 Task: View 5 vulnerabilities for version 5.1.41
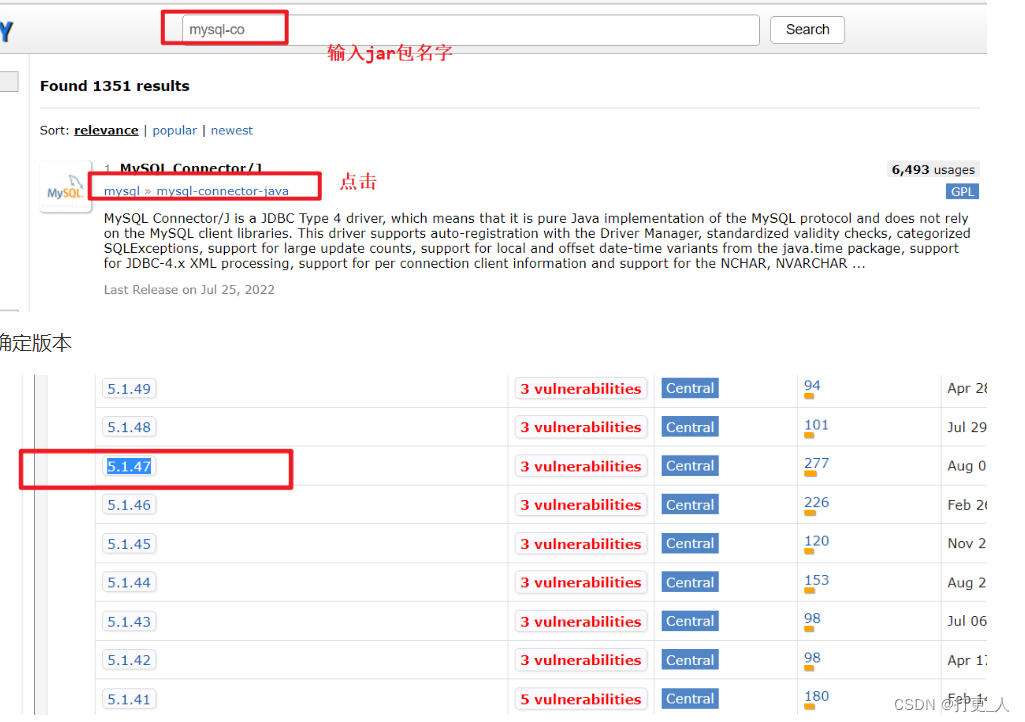[x=580, y=699]
